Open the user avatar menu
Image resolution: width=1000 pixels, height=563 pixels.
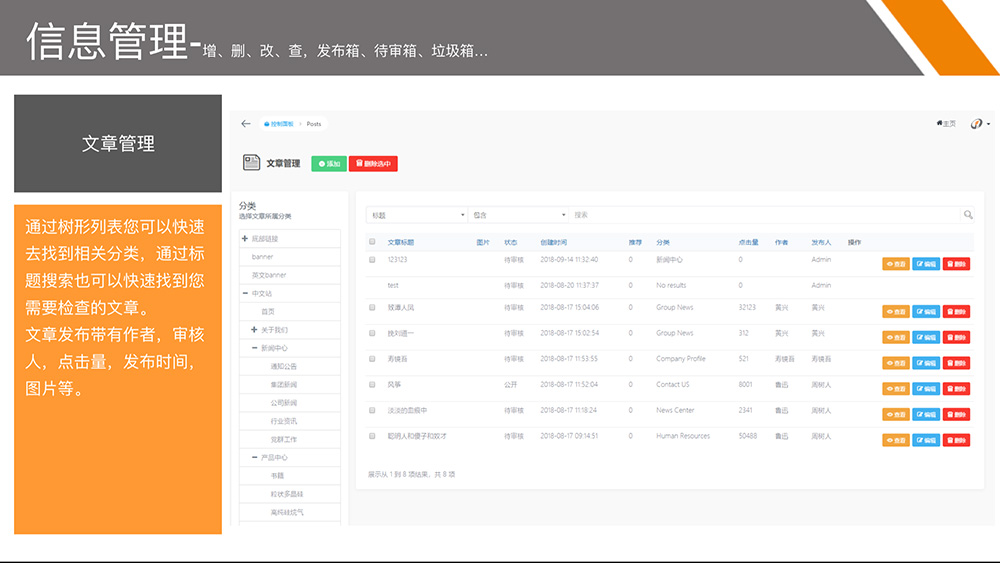tap(978, 124)
